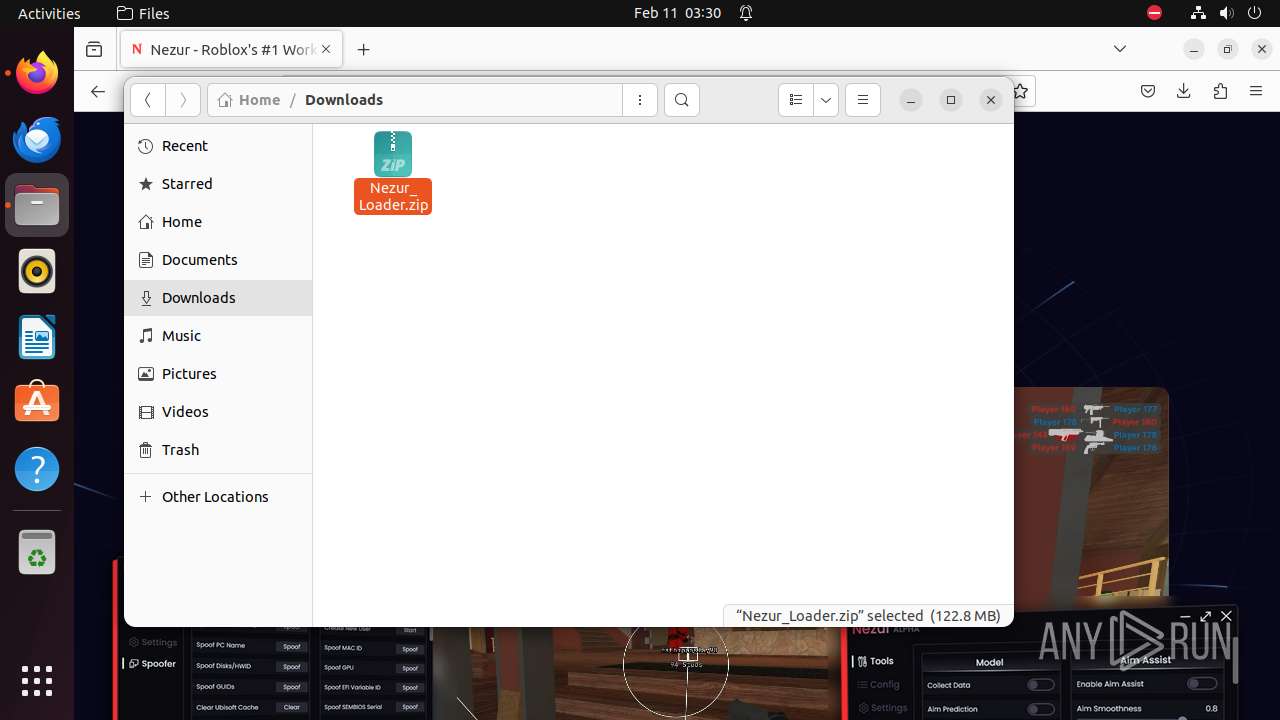
Task: Open Trash in the sidebar
Action: pos(218,450)
